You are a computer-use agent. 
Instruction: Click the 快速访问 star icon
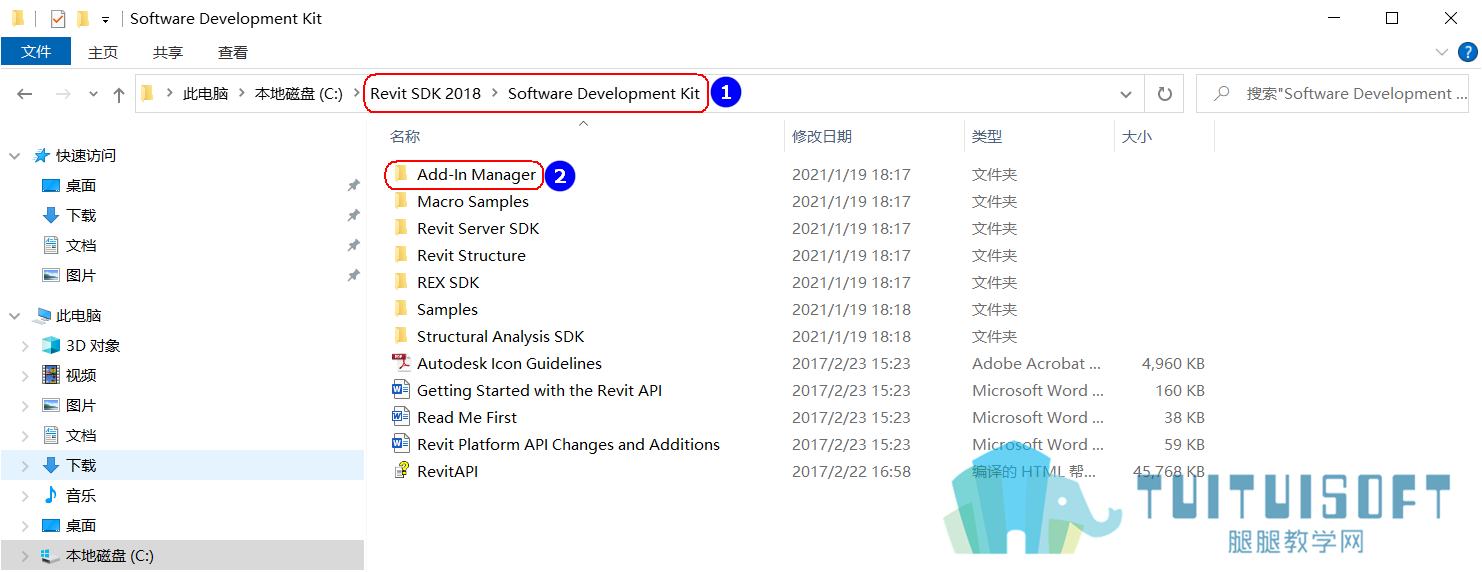coord(41,155)
